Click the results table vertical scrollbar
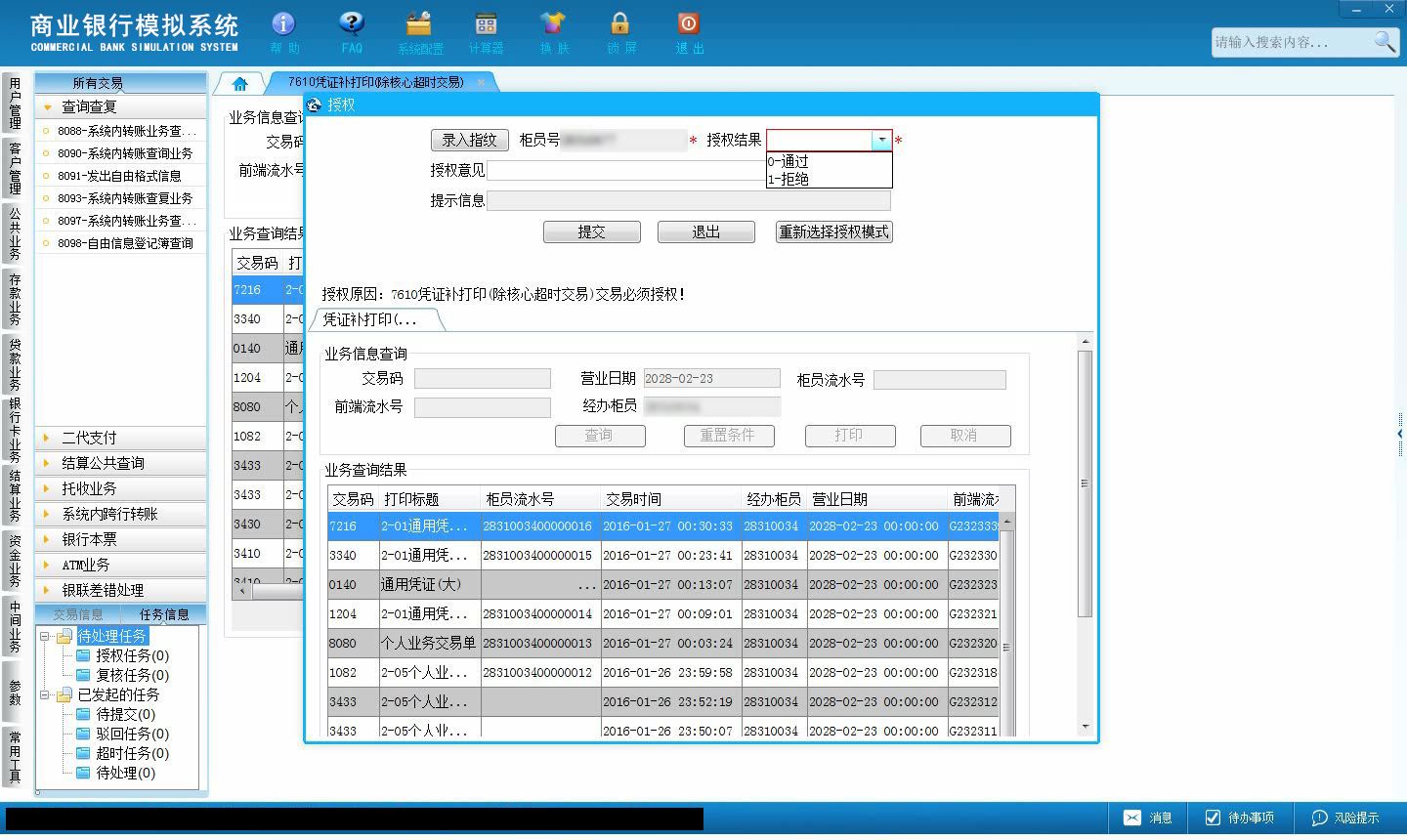The image size is (1407, 840). (x=1006, y=625)
